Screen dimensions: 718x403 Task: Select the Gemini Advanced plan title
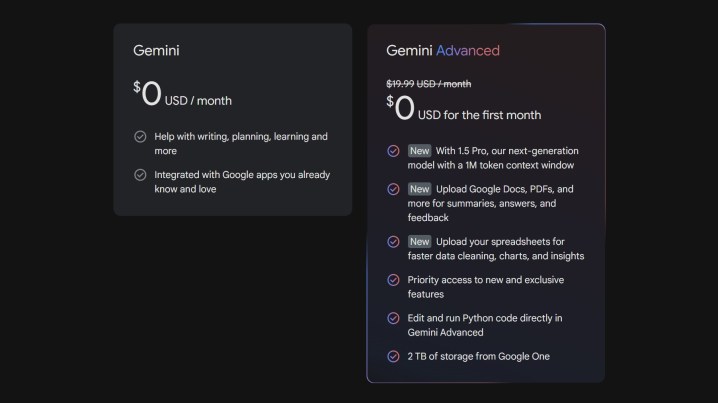coord(443,50)
